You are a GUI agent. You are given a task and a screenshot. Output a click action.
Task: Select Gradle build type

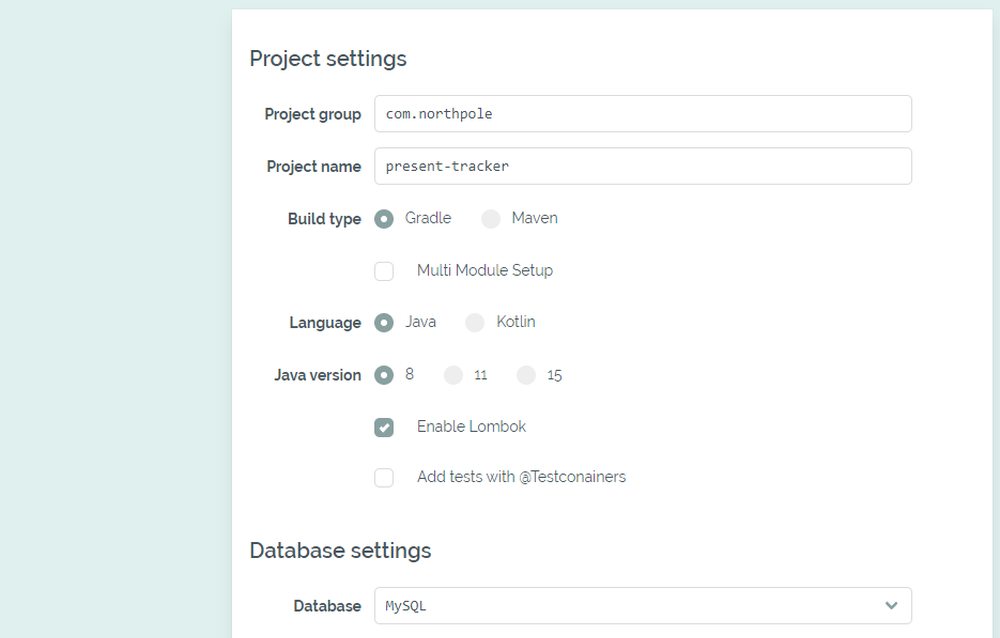tap(384, 219)
